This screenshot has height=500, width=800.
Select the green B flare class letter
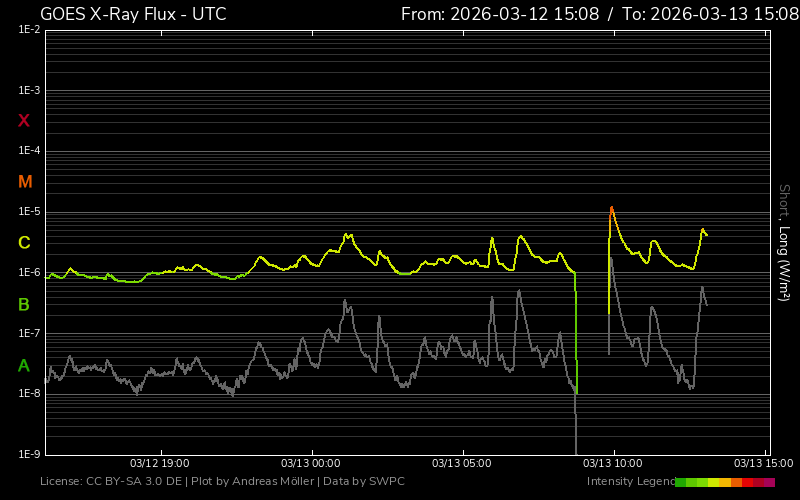click(23, 305)
